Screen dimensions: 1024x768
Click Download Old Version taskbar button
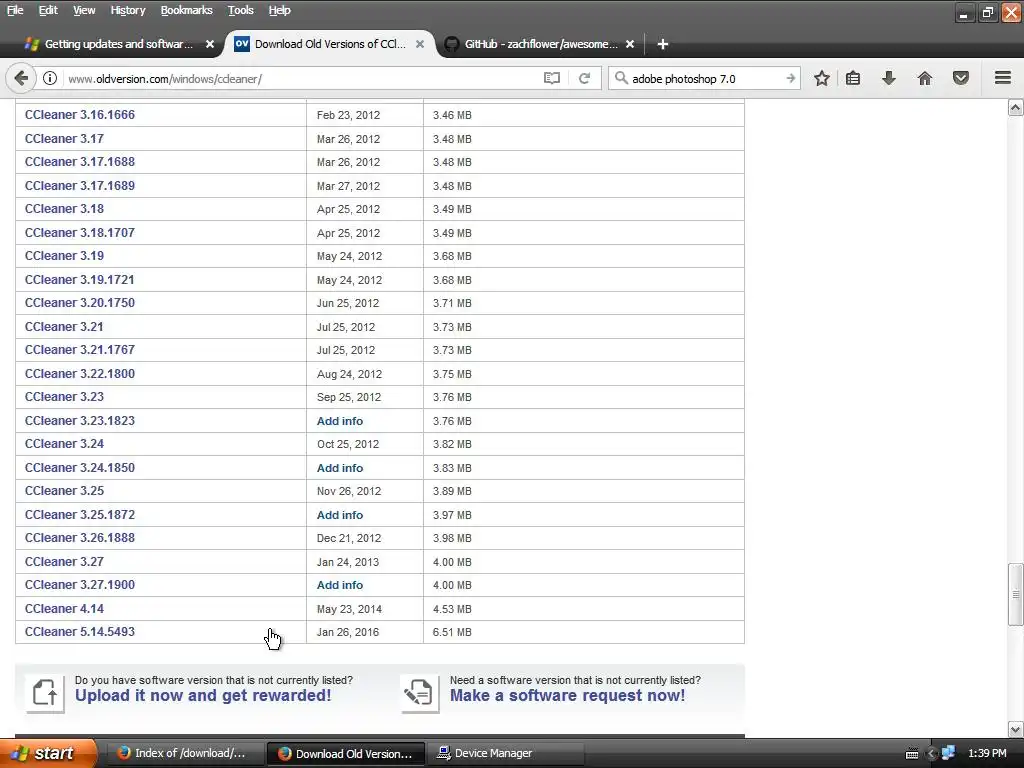[x=346, y=754]
